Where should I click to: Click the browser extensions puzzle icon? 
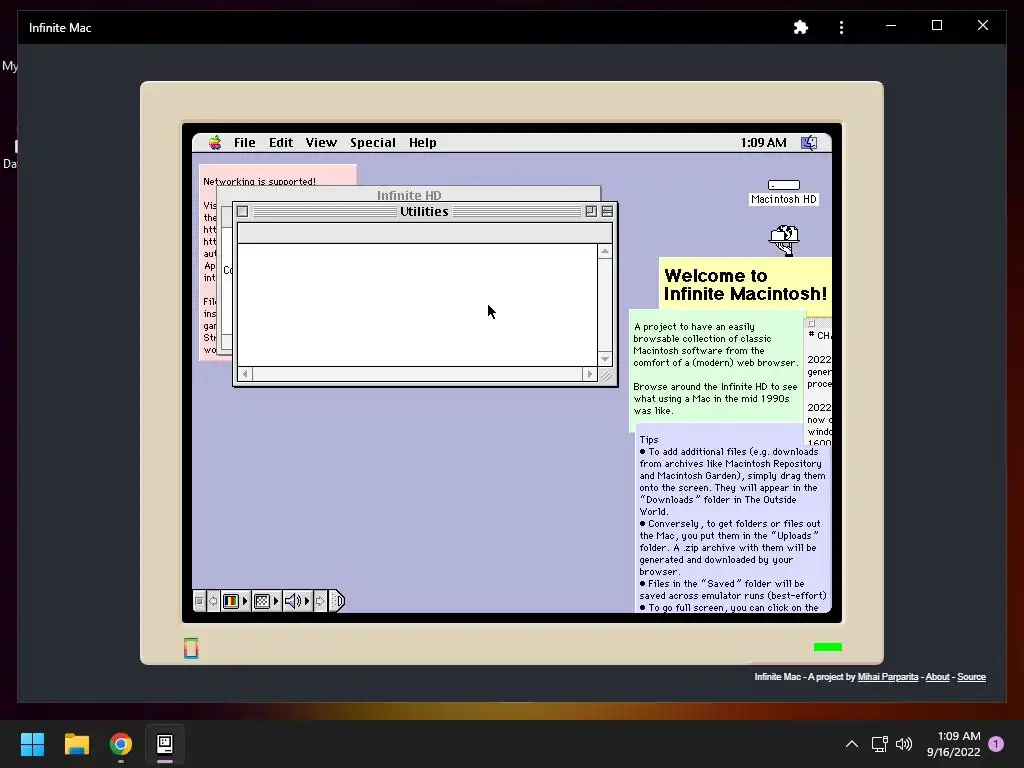[x=801, y=27]
